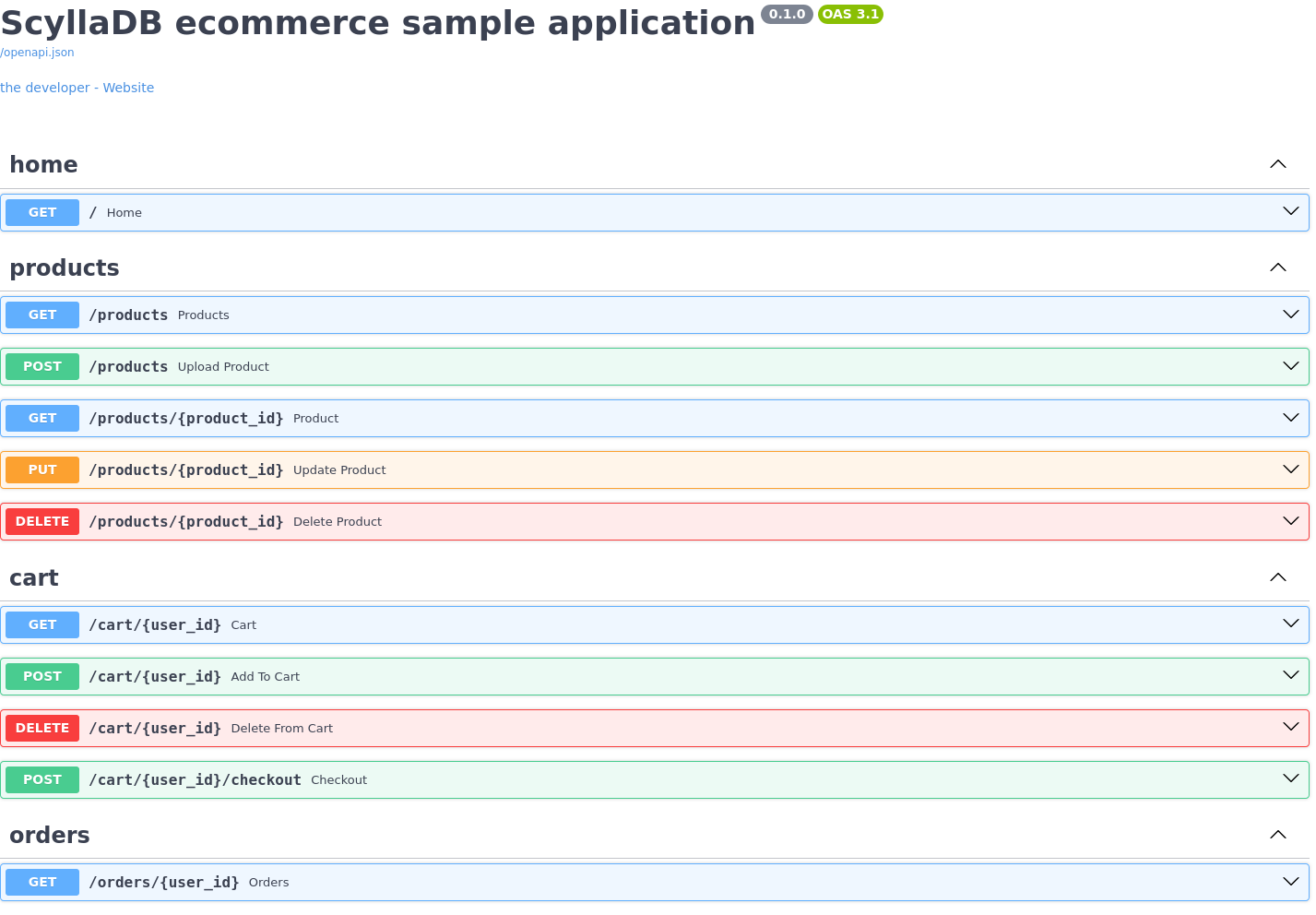
Task: Click the Checkout summary text
Action: 338,779
